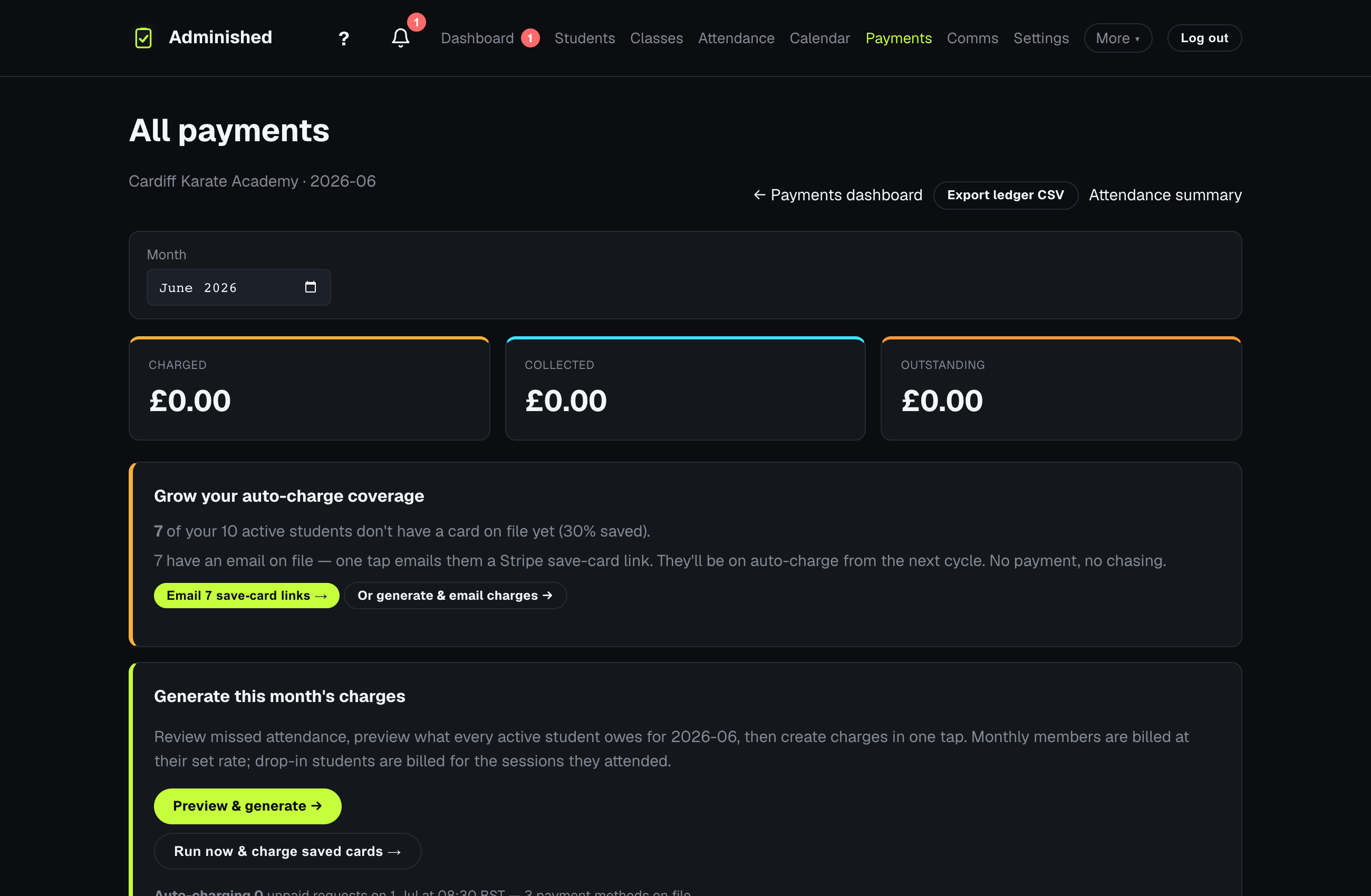Open the Classes nav item
This screenshot has height=896, width=1371.
pyautogui.click(x=656, y=38)
